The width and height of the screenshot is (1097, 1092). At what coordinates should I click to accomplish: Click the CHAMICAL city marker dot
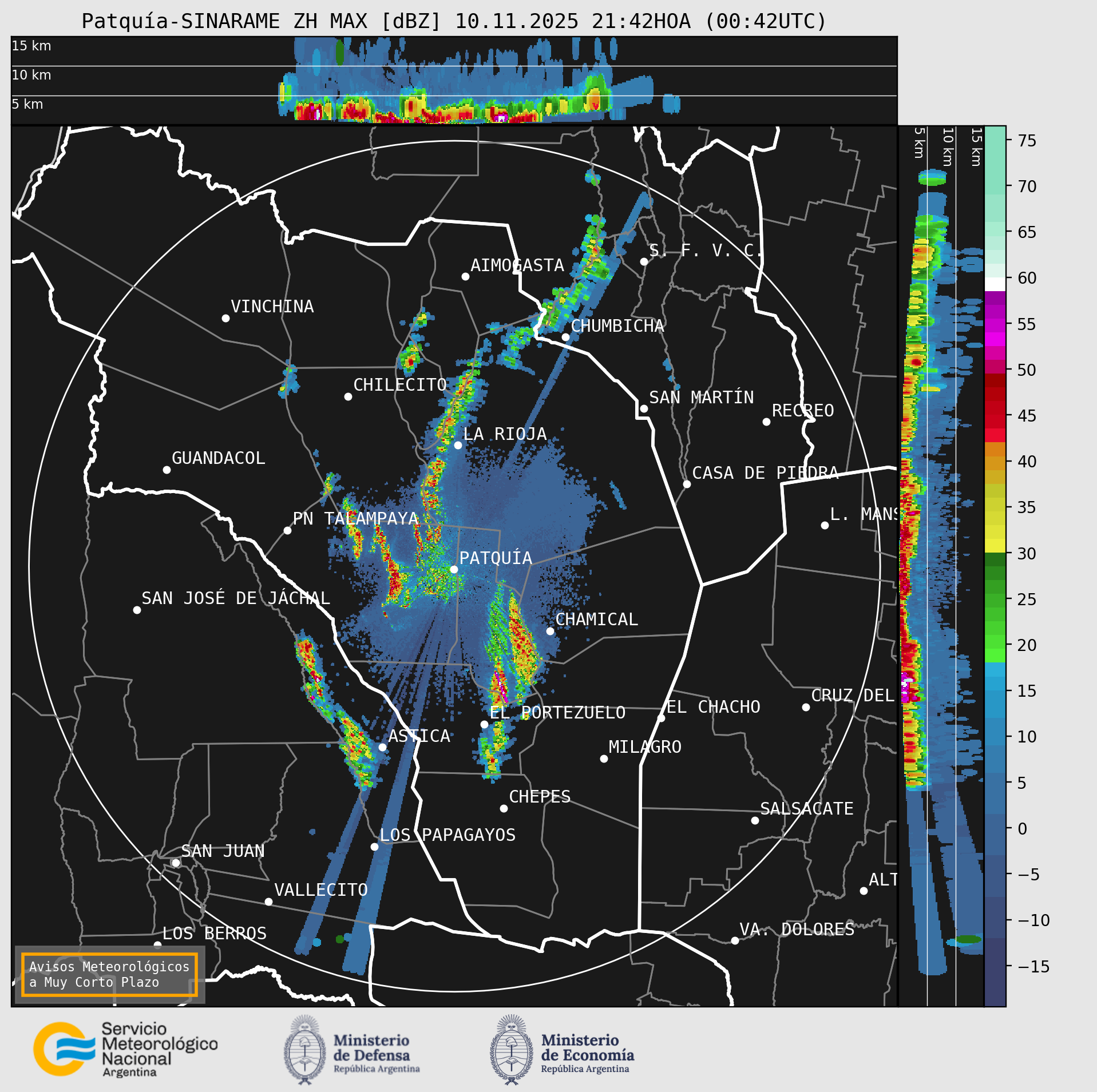click(550, 631)
